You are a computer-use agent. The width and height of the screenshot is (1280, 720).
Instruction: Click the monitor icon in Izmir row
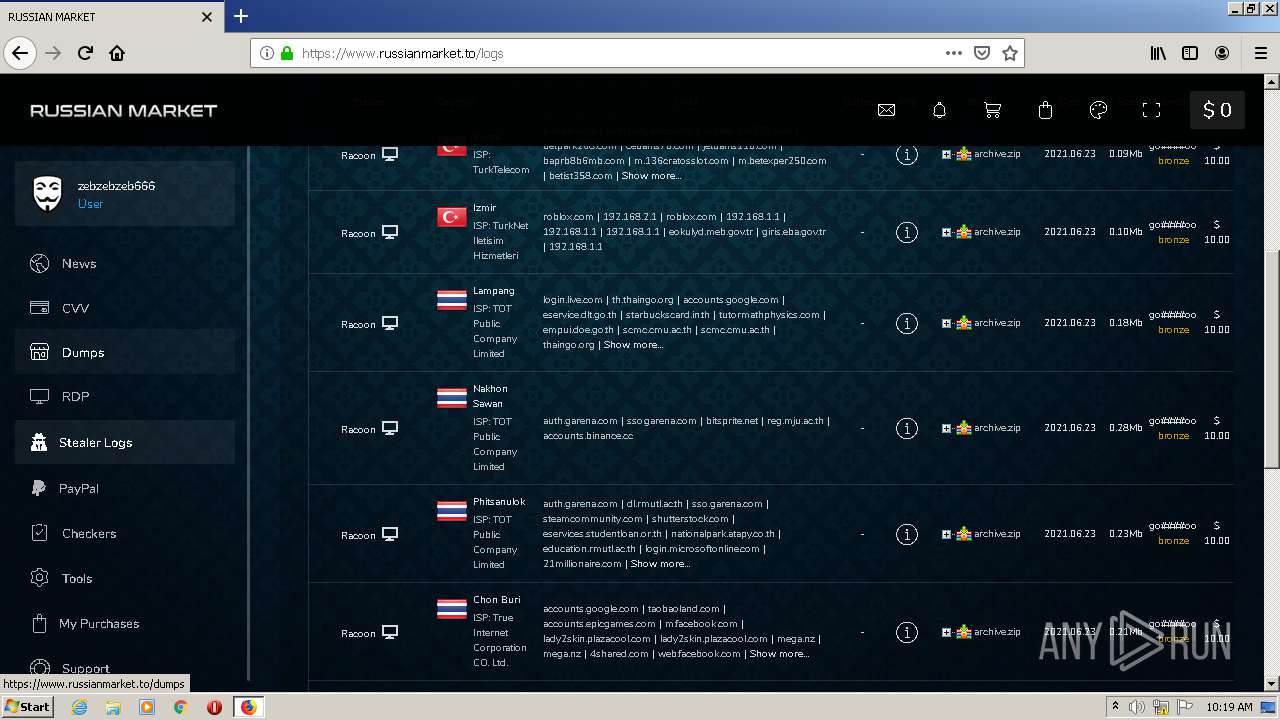(x=390, y=232)
